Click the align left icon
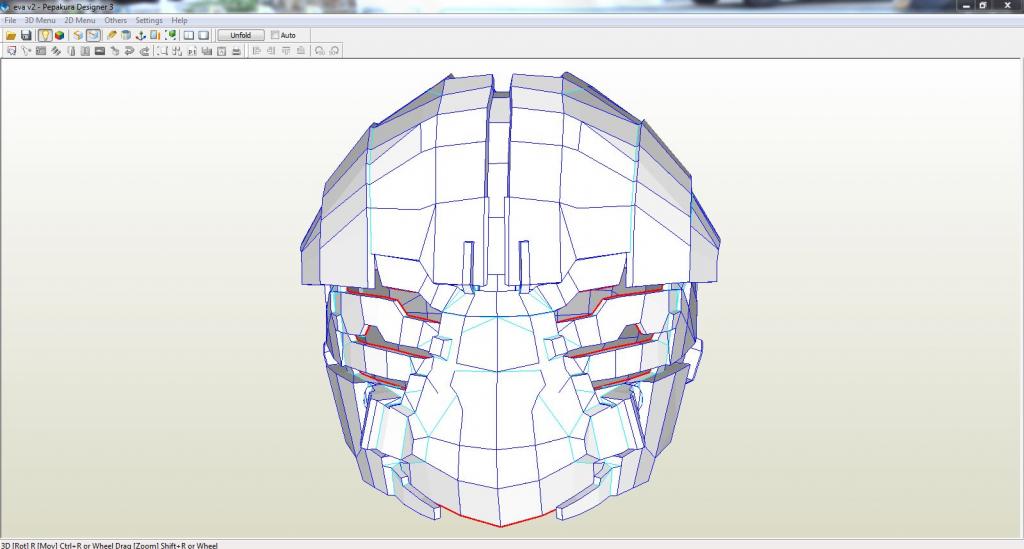Image resolution: width=1024 pixels, height=549 pixels. (x=257, y=51)
